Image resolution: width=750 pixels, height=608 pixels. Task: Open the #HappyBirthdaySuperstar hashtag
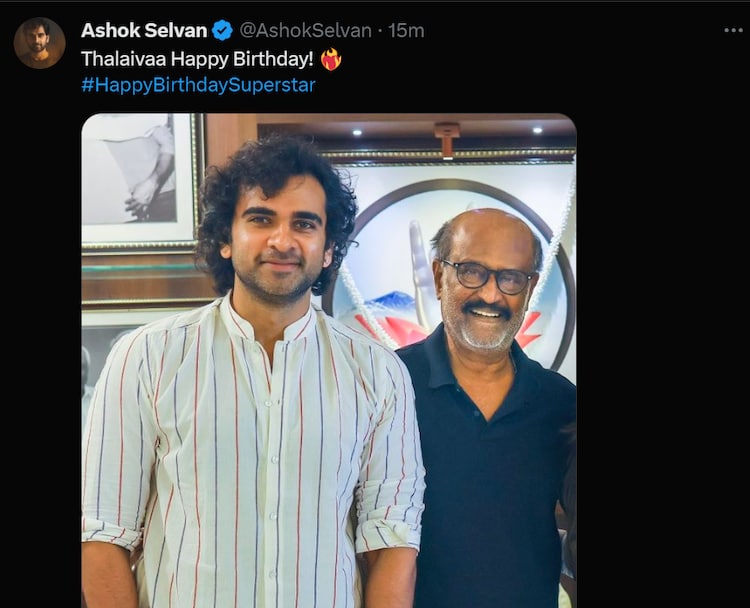click(198, 85)
